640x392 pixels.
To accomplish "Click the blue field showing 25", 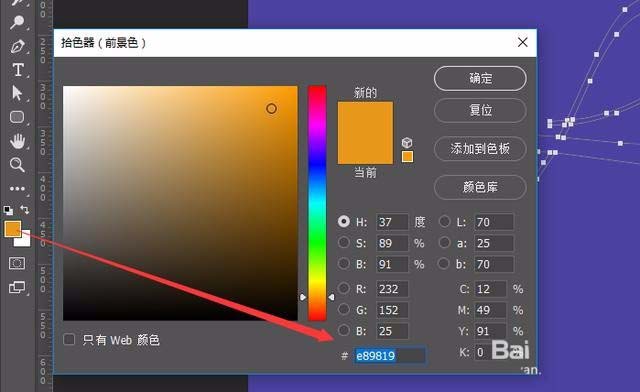I will pos(392,331).
